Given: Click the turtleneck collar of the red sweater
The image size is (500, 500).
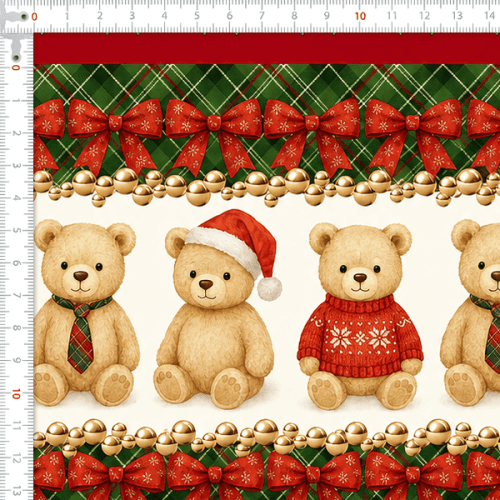Looking at the screenshot, I should [x=360, y=303].
